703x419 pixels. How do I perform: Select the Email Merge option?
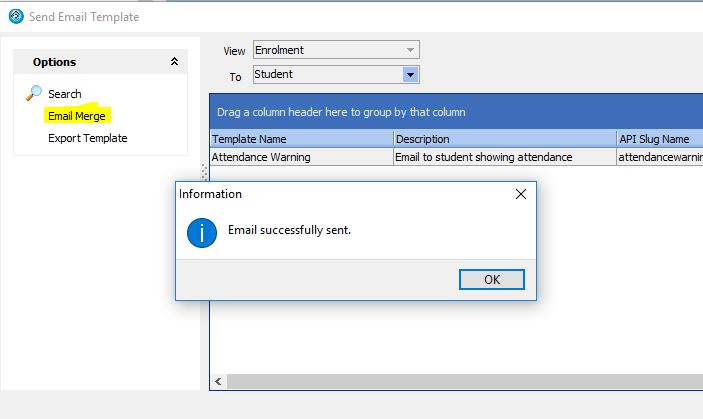click(77, 116)
